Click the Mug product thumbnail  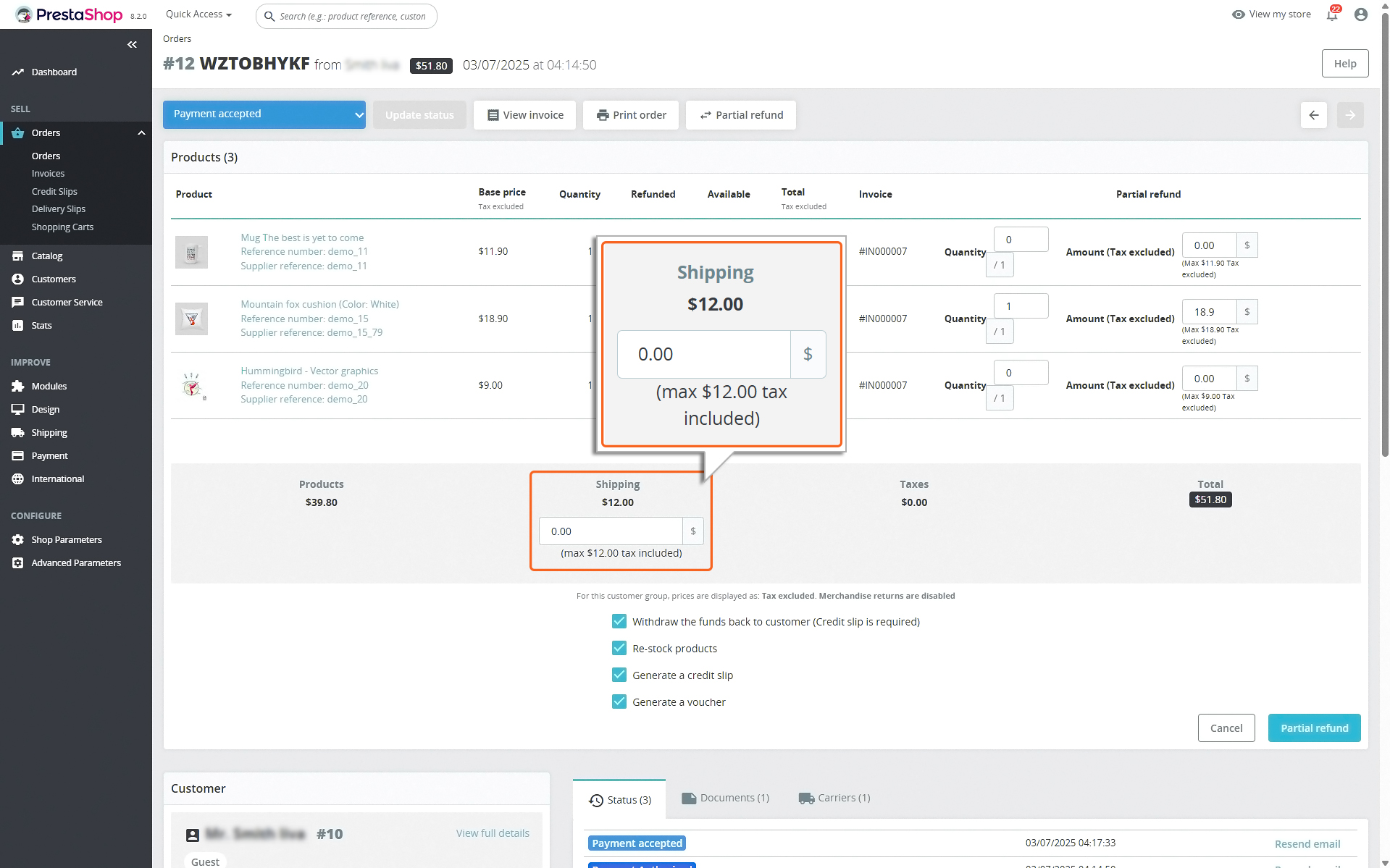(x=191, y=252)
